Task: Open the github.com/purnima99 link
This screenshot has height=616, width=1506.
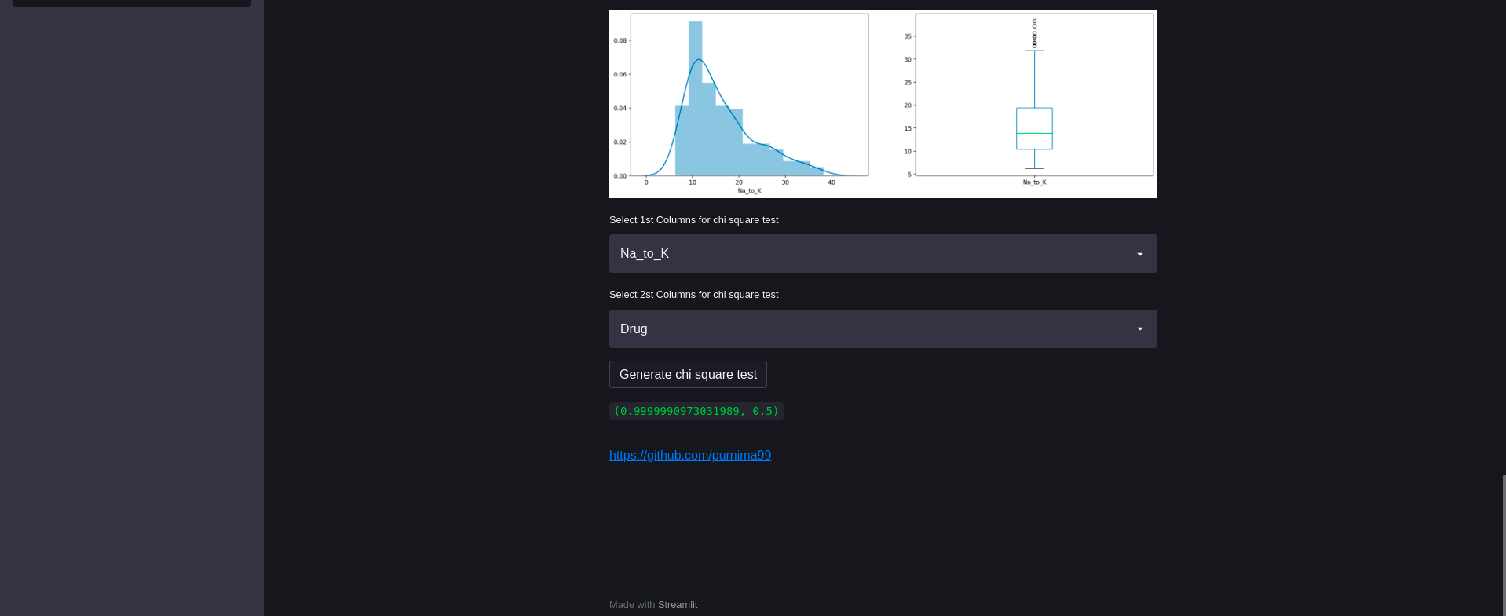Action: 690,455
